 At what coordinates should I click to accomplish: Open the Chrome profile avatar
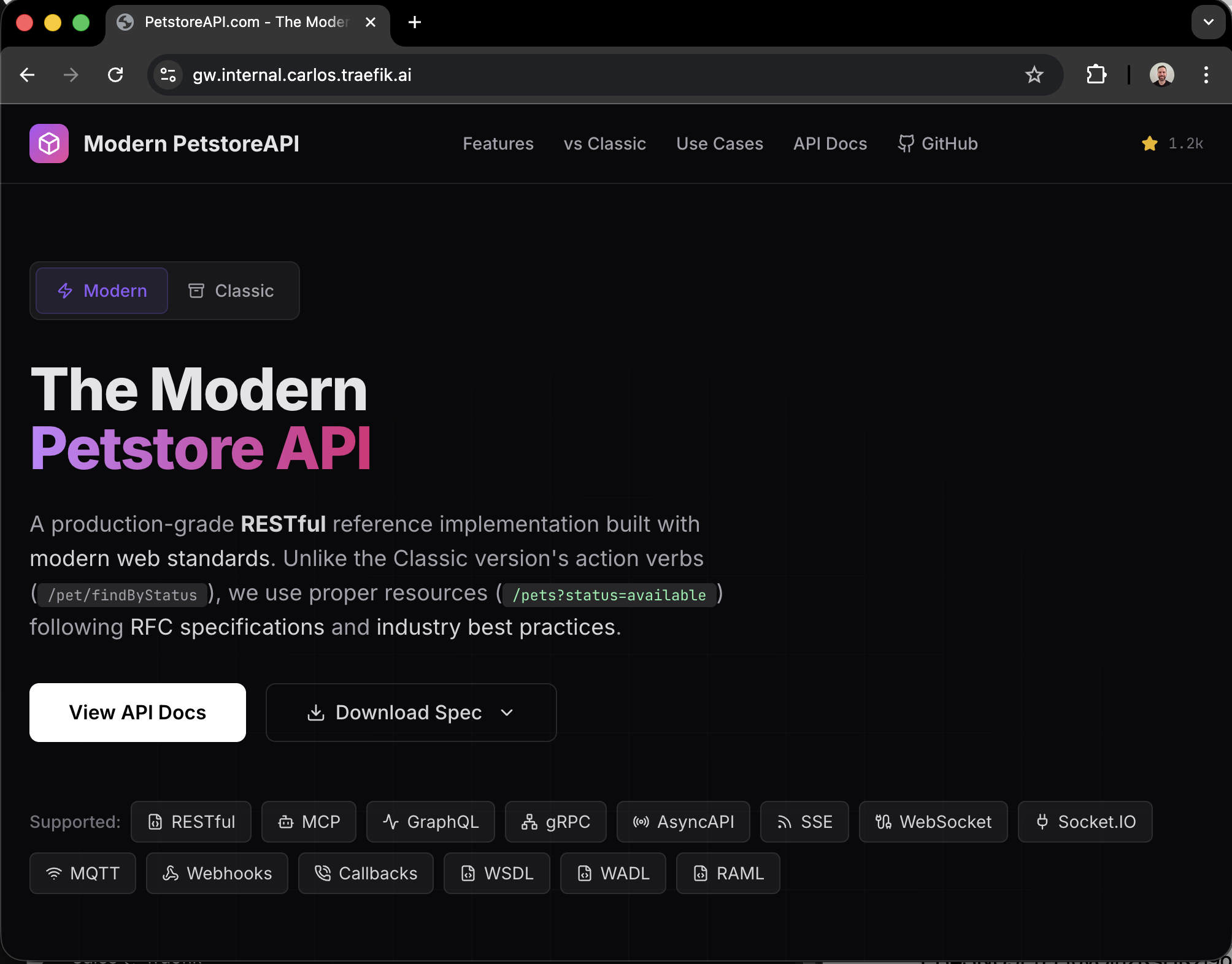tap(1161, 75)
